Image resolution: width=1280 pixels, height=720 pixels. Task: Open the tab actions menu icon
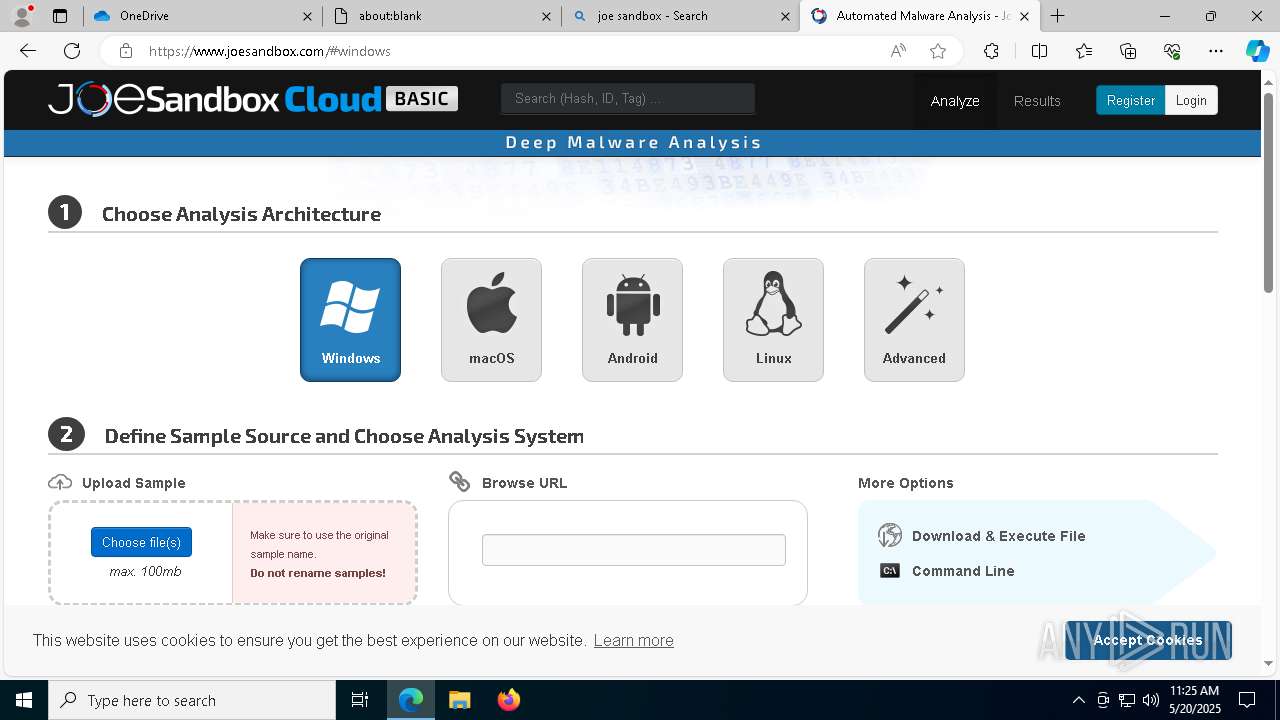[60, 16]
